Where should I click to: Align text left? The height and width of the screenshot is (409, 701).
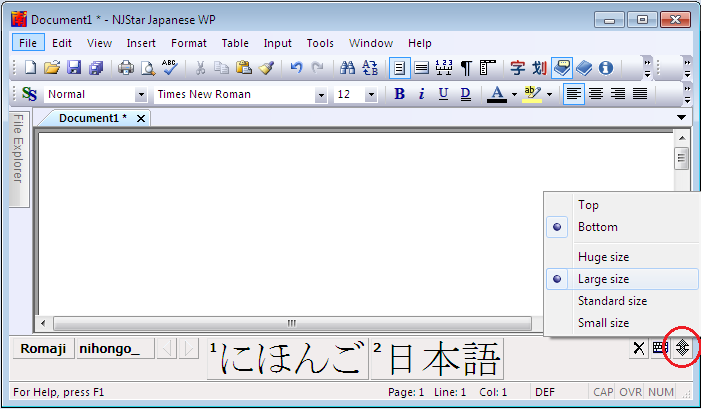point(574,94)
